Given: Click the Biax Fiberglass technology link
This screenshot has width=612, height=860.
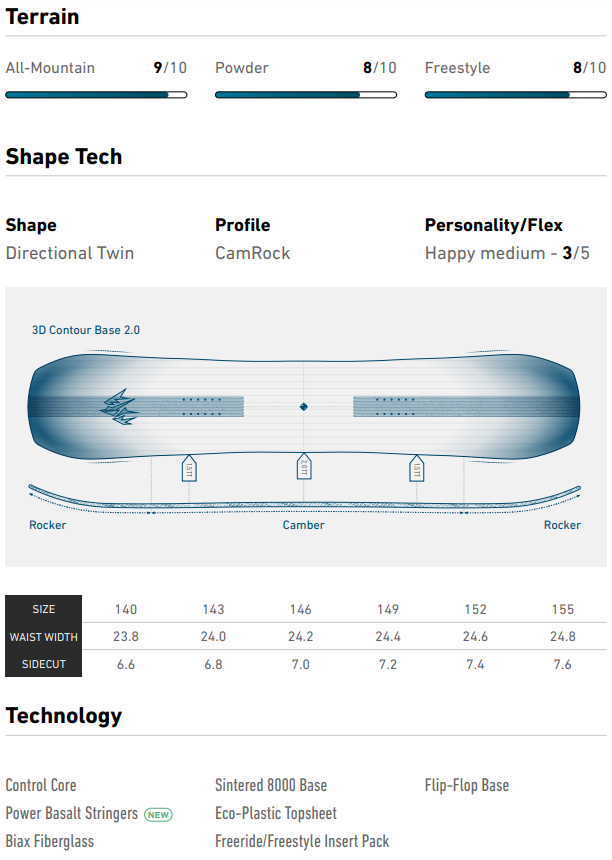Looking at the screenshot, I should (x=51, y=842).
